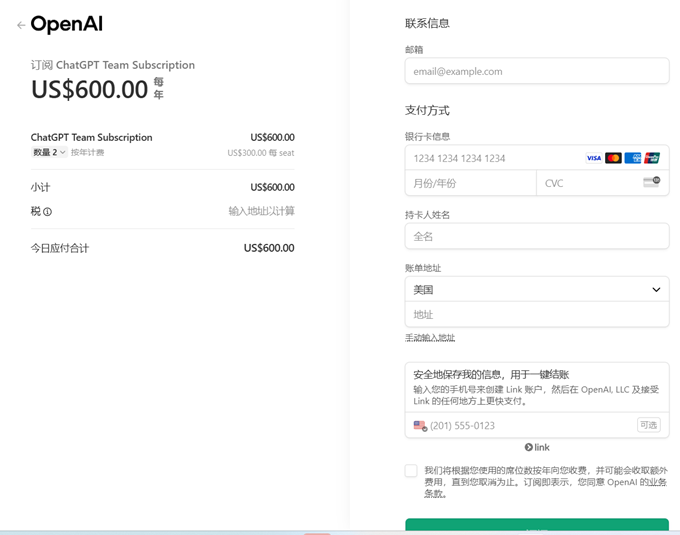Click the 手动输入地址 link
The width and height of the screenshot is (680, 535).
430,338
